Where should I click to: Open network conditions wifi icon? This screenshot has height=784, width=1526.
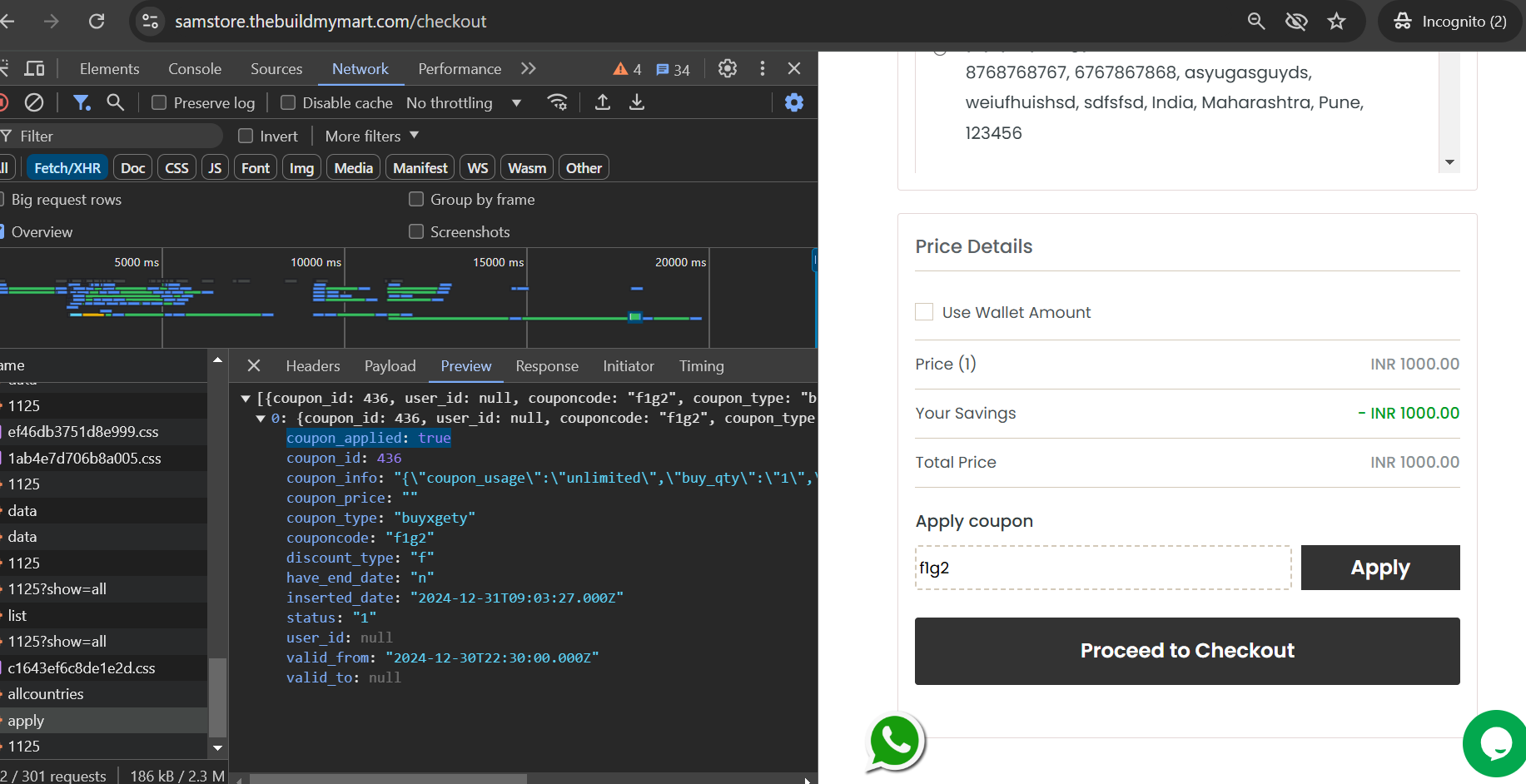[x=557, y=102]
